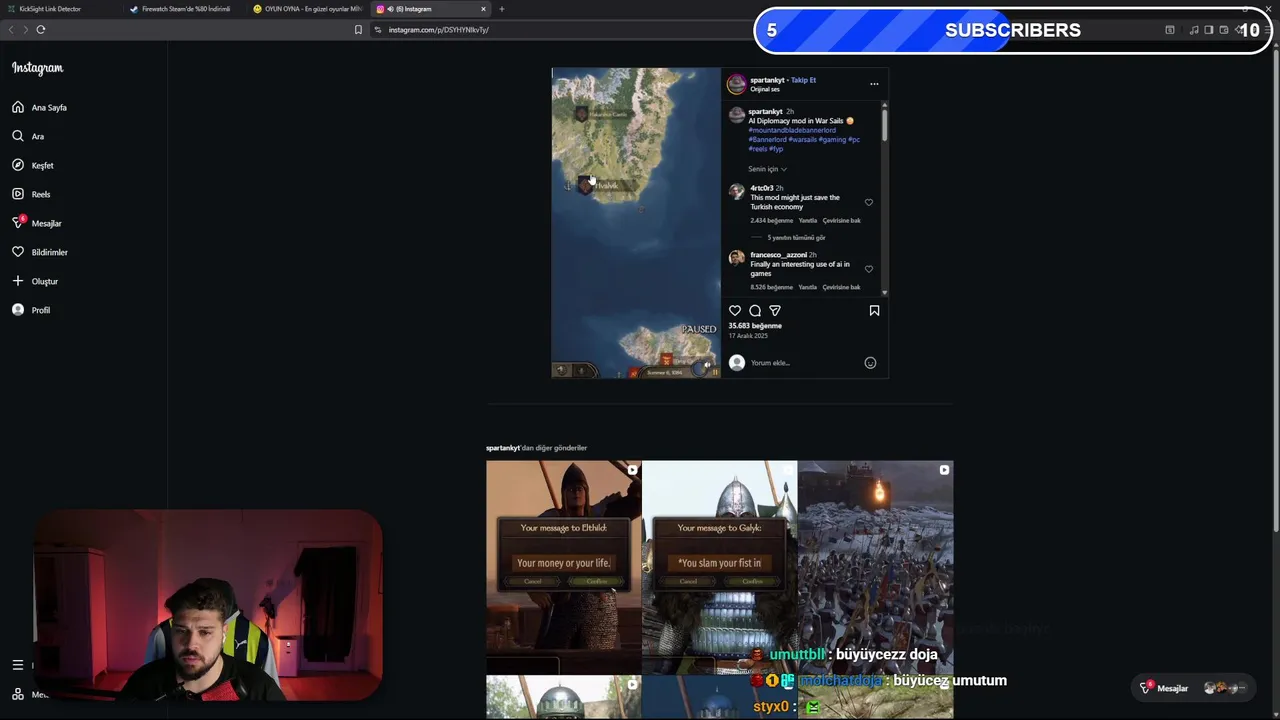Reload the page with refresh icon
This screenshot has height=720, width=1280.
pyautogui.click(x=41, y=30)
